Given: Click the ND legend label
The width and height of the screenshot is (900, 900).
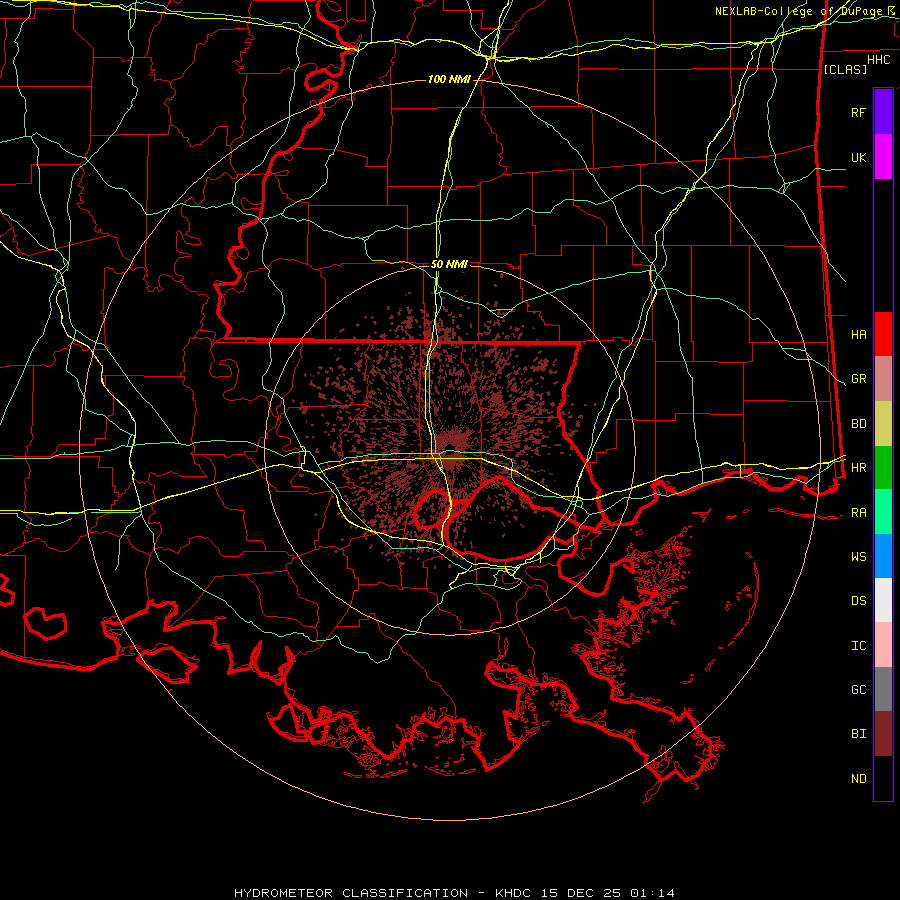Looking at the screenshot, I should tap(858, 779).
